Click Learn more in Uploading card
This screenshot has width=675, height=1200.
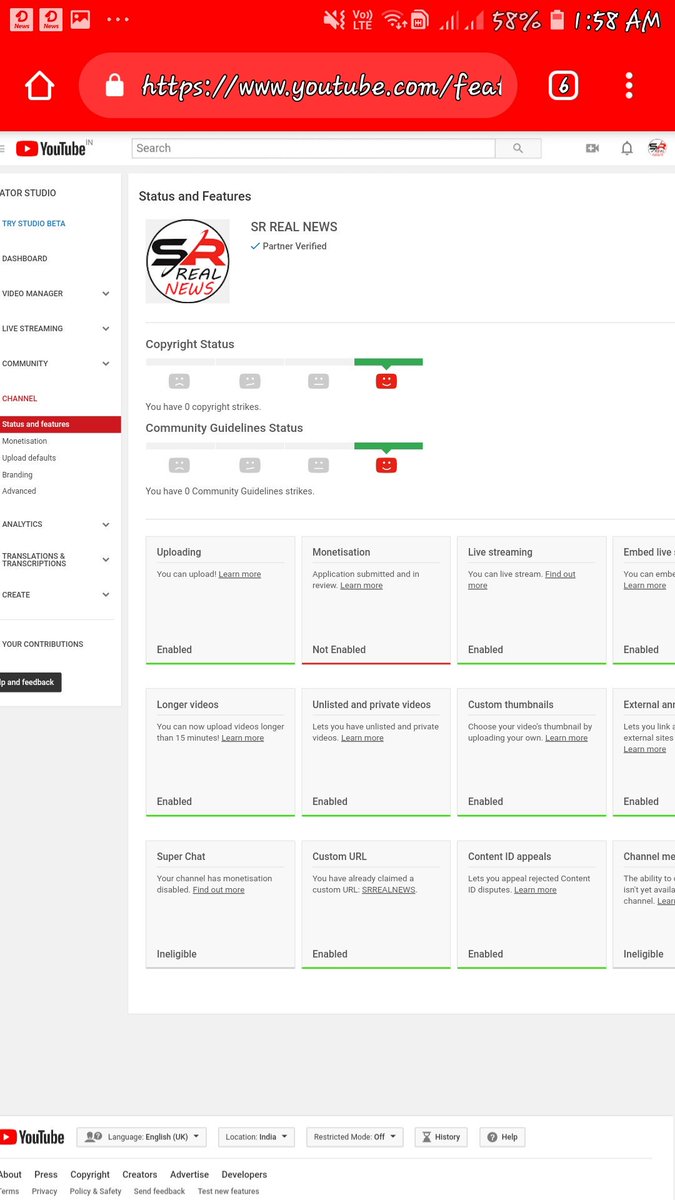(x=240, y=574)
